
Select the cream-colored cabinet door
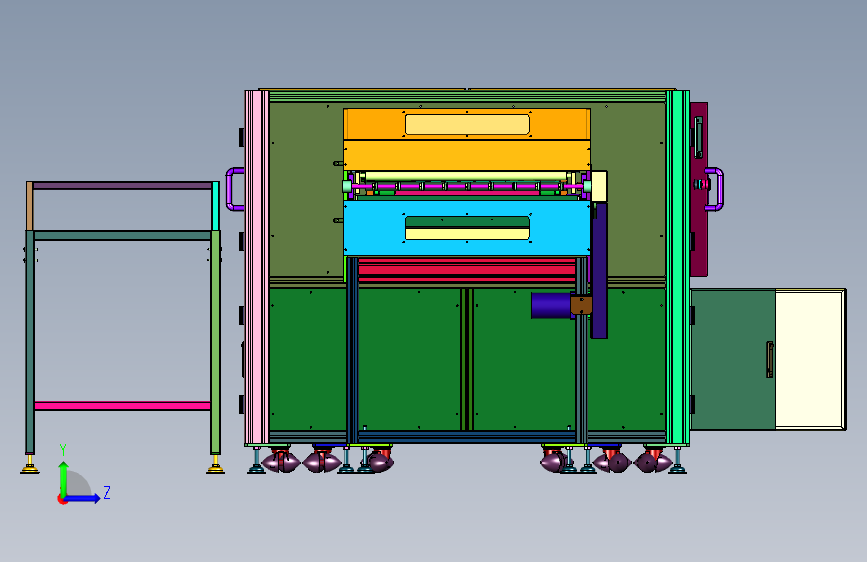tap(809, 360)
